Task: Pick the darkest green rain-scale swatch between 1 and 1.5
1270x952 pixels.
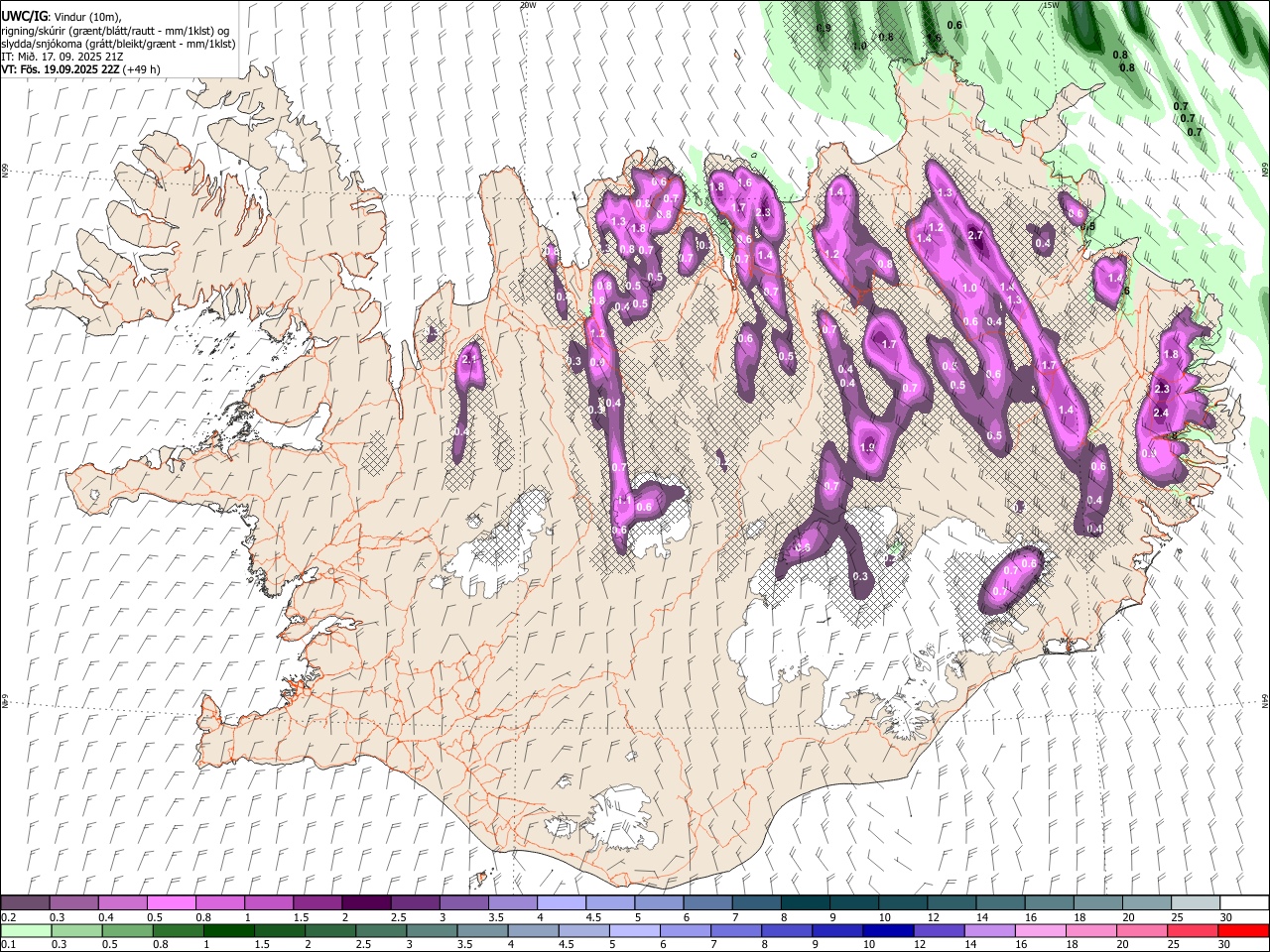Action: click(228, 930)
